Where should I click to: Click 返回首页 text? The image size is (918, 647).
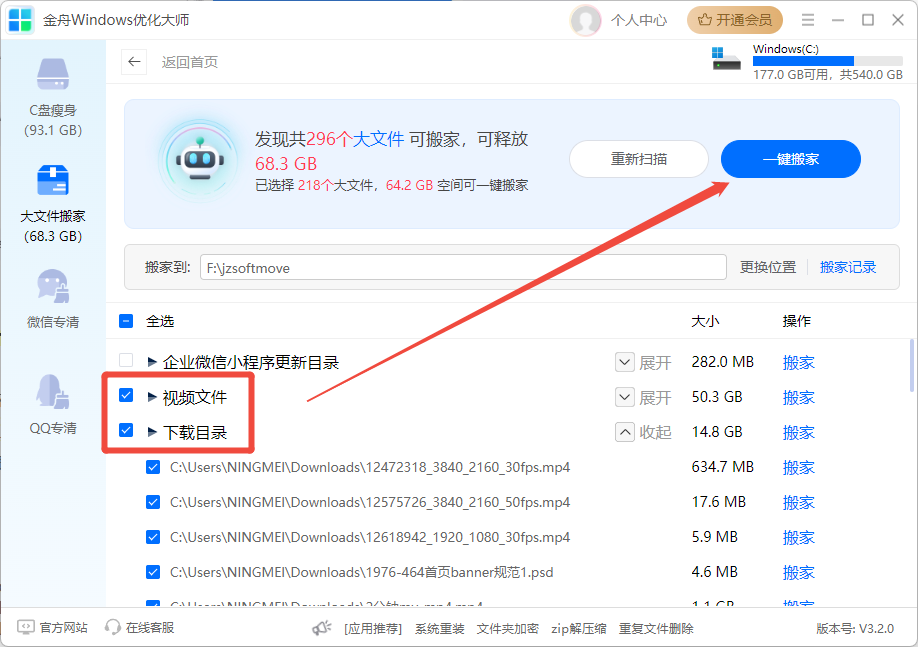[190, 62]
